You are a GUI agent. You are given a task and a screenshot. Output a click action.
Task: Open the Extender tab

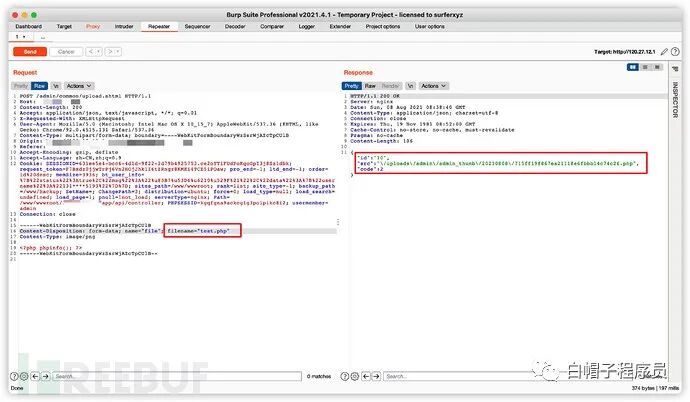click(340, 26)
